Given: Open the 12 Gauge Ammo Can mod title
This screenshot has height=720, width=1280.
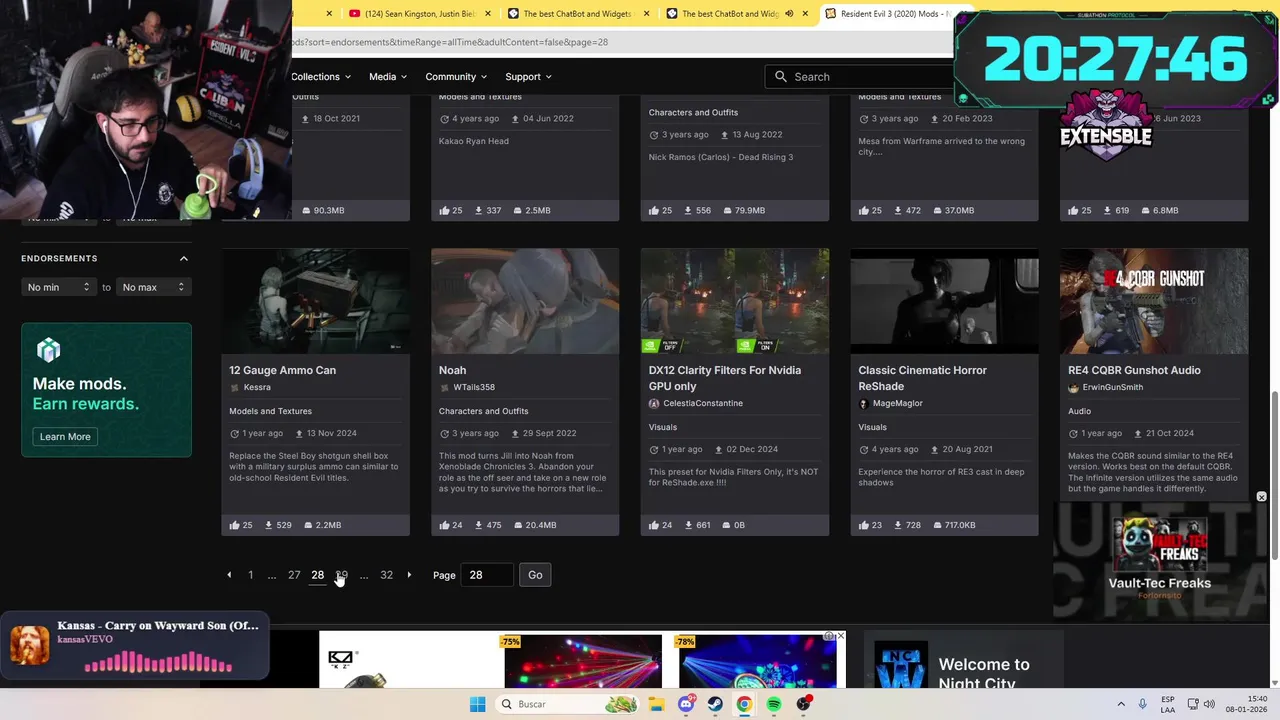Looking at the screenshot, I should click(282, 370).
